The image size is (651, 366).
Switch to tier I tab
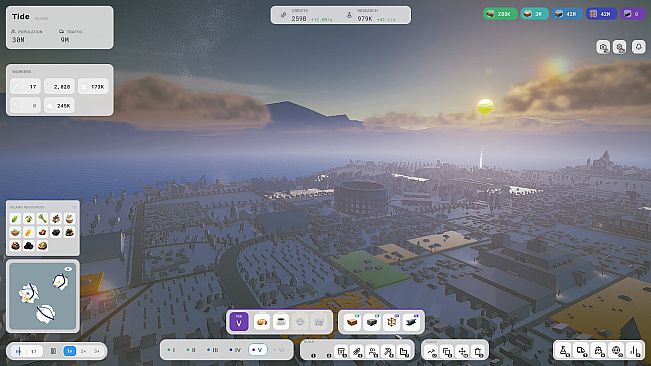pyautogui.click(x=171, y=350)
